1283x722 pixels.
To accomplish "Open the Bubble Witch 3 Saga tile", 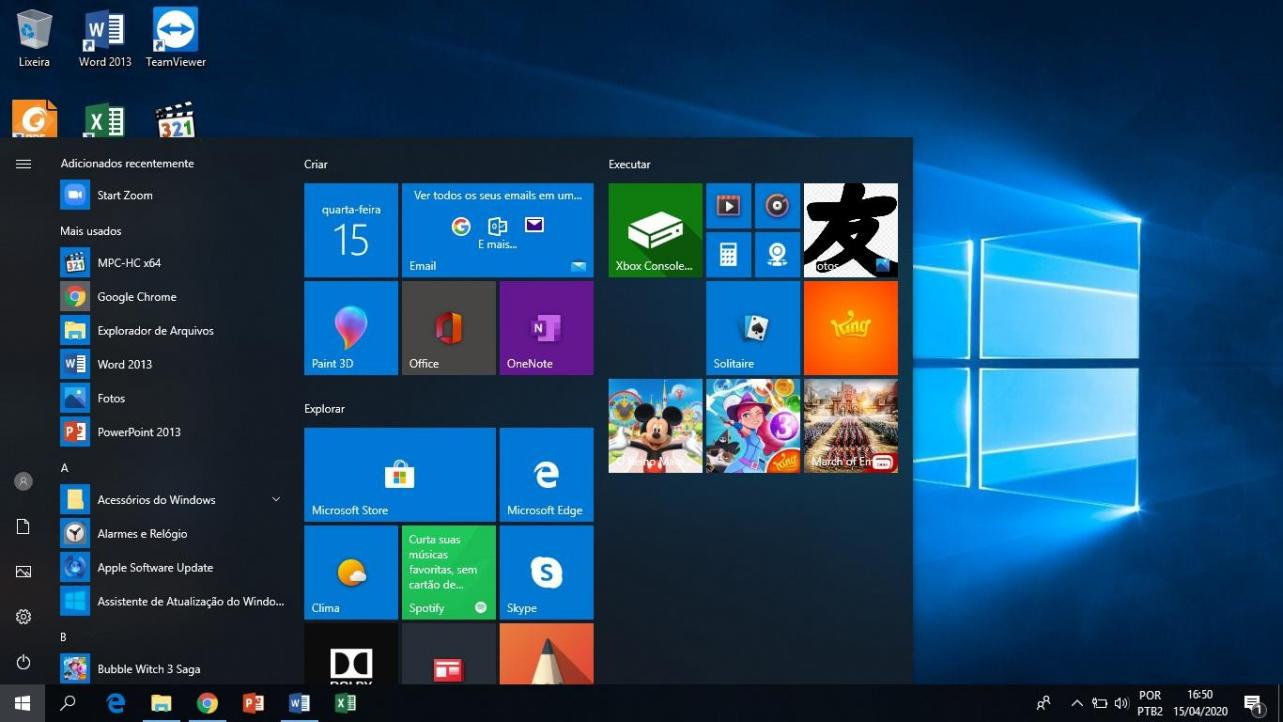I will [x=753, y=426].
